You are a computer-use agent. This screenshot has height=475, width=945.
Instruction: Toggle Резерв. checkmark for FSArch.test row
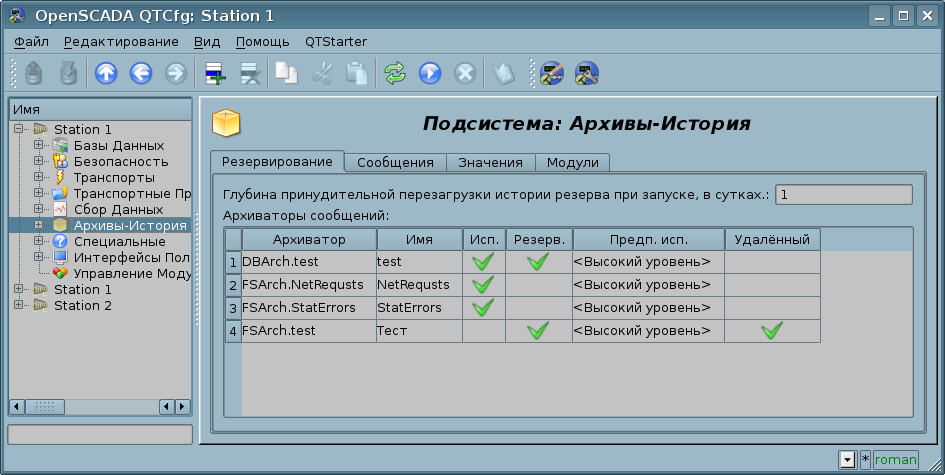tap(538, 331)
